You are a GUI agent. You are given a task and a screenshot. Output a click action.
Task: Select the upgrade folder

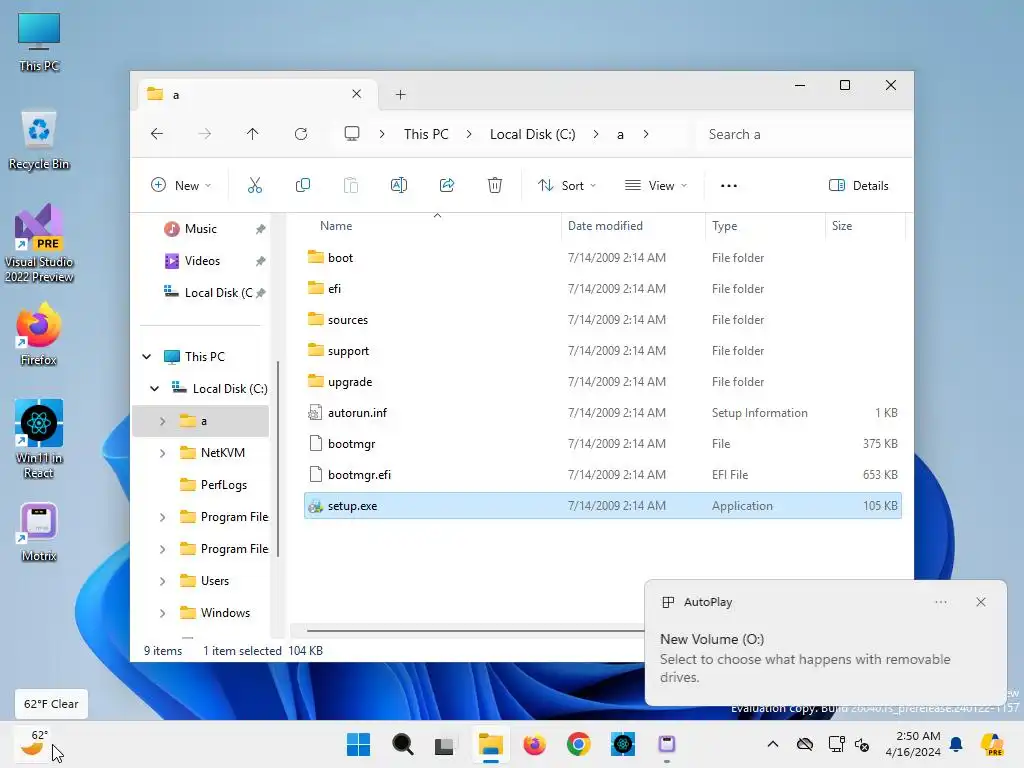tap(602, 381)
